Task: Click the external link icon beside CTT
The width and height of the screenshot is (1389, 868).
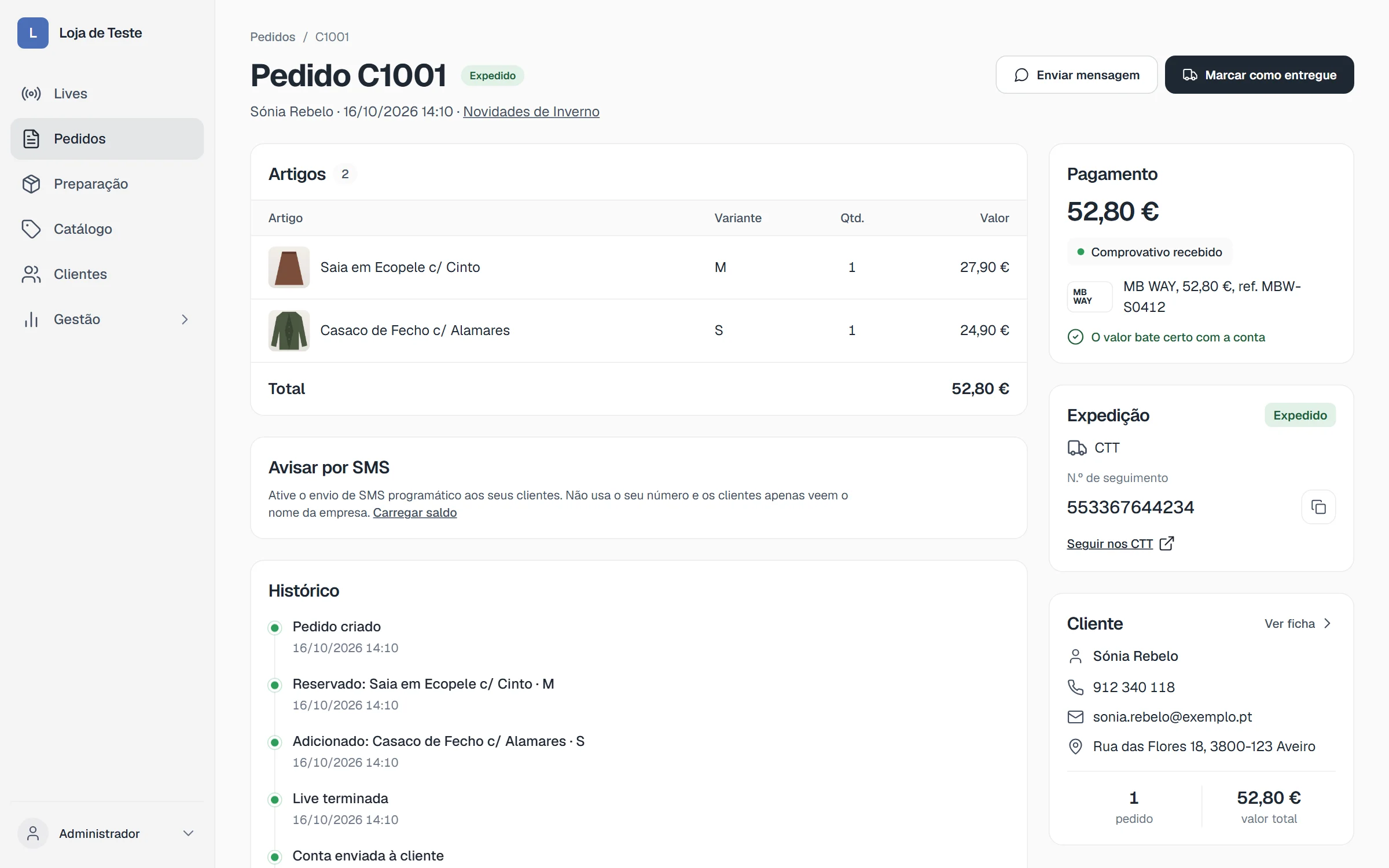Action: (1167, 543)
